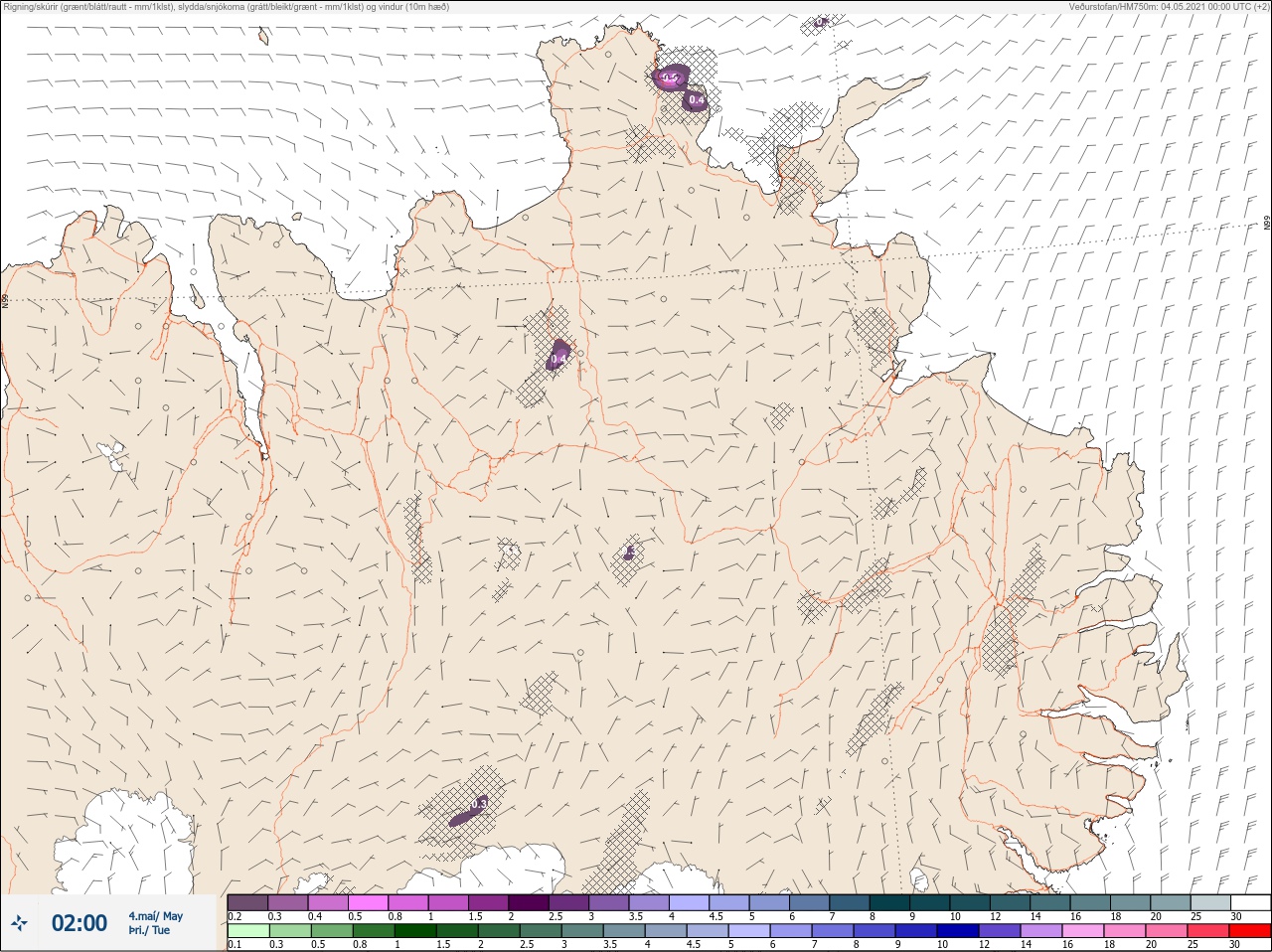Click the 02:00 forecast time display

click(79, 923)
